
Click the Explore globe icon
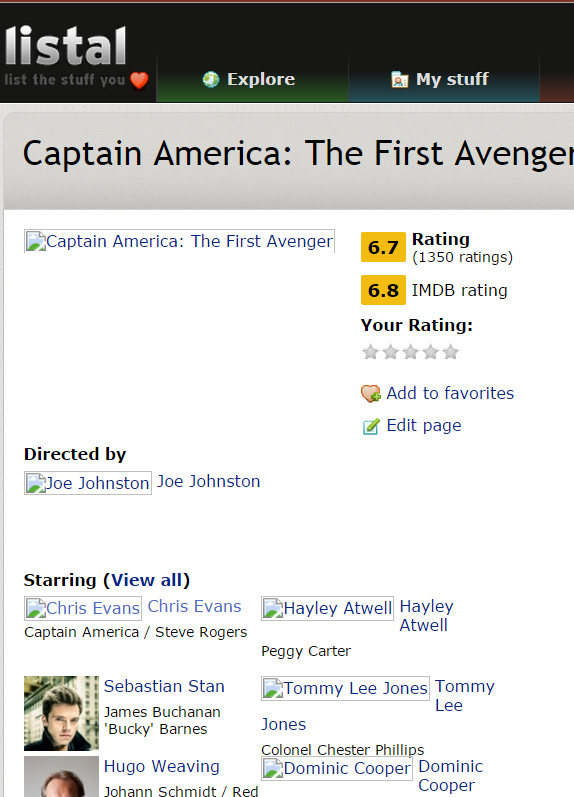210,79
